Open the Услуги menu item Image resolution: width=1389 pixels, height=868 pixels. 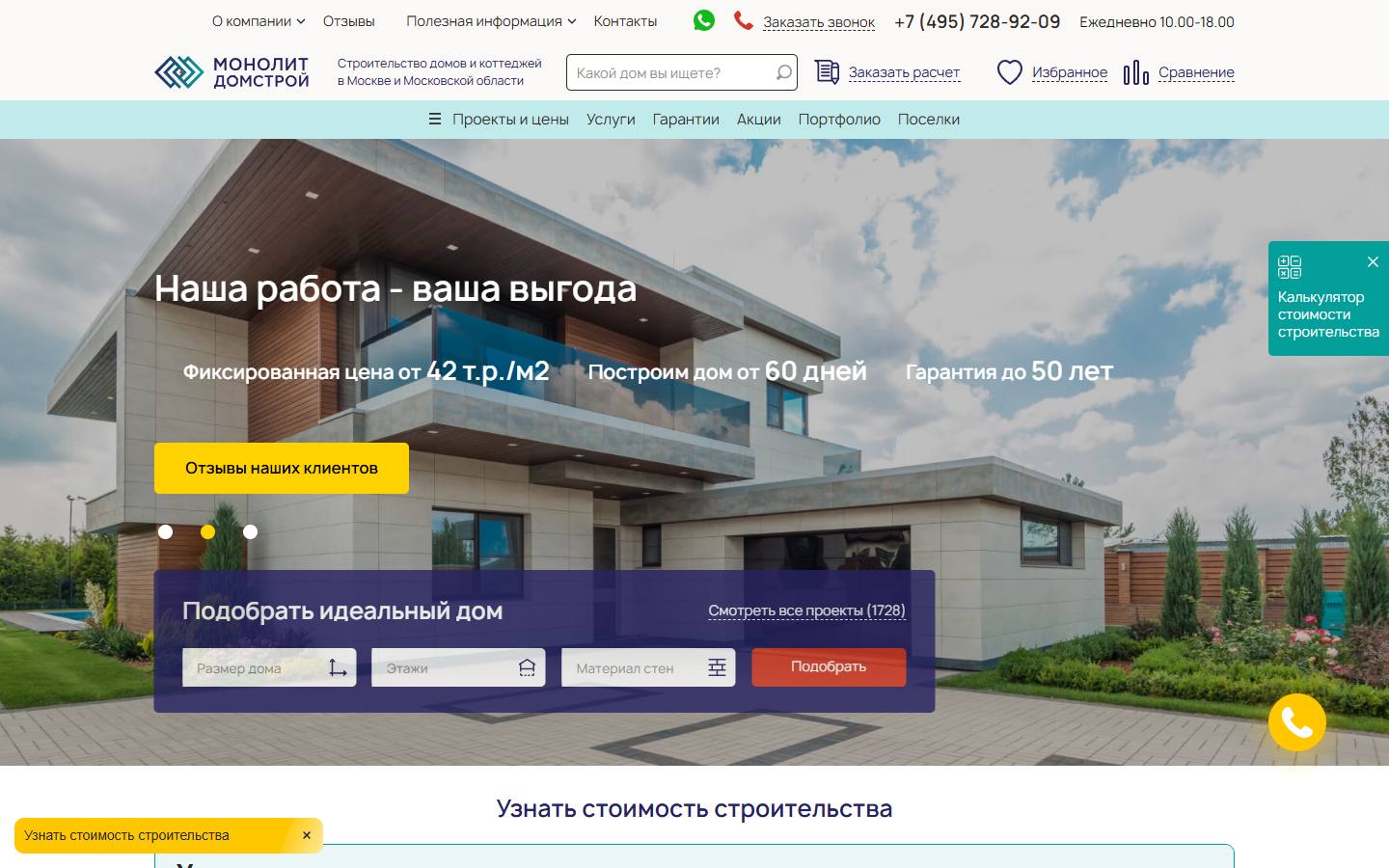pos(611,120)
